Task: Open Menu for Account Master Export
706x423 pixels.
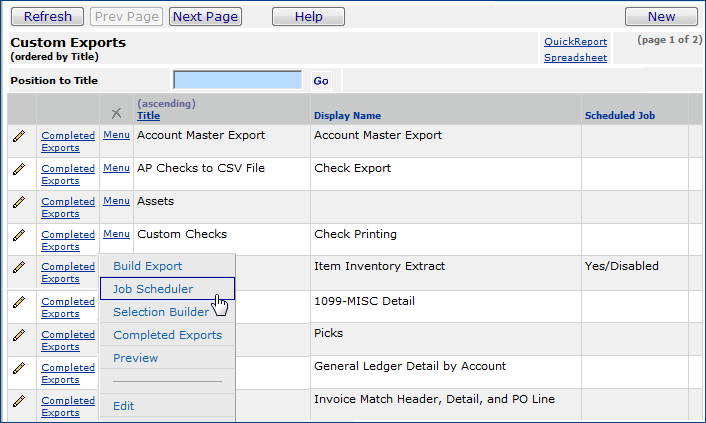Action: coord(116,135)
